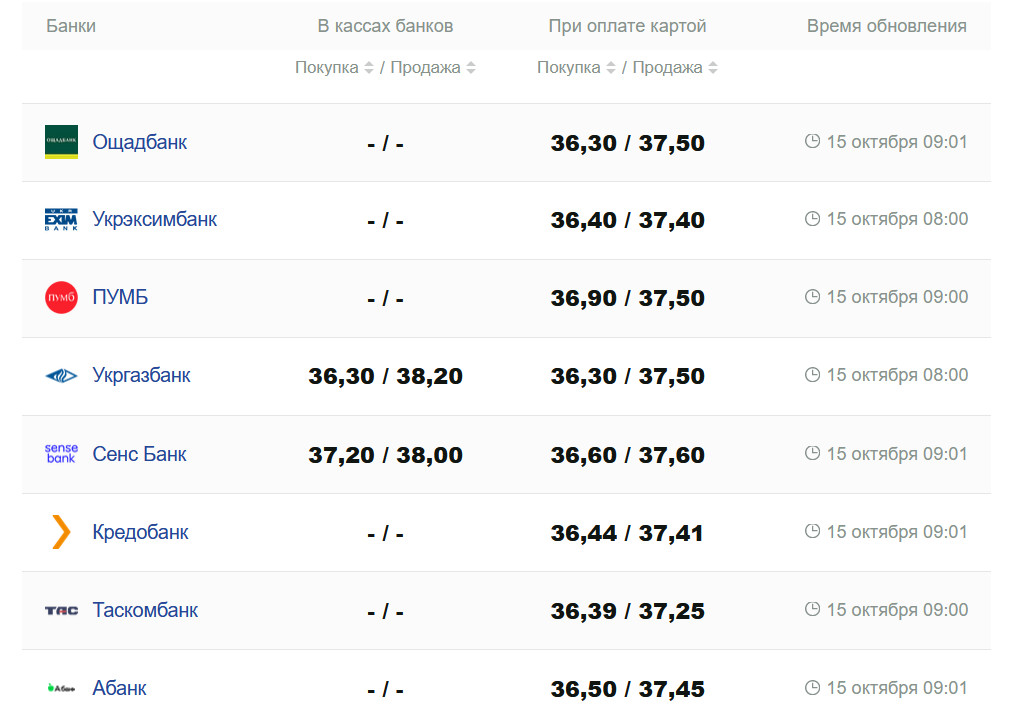The image size is (1022, 705).
Task: Open the Укргазбанк bank link
Action: click(141, 376)
